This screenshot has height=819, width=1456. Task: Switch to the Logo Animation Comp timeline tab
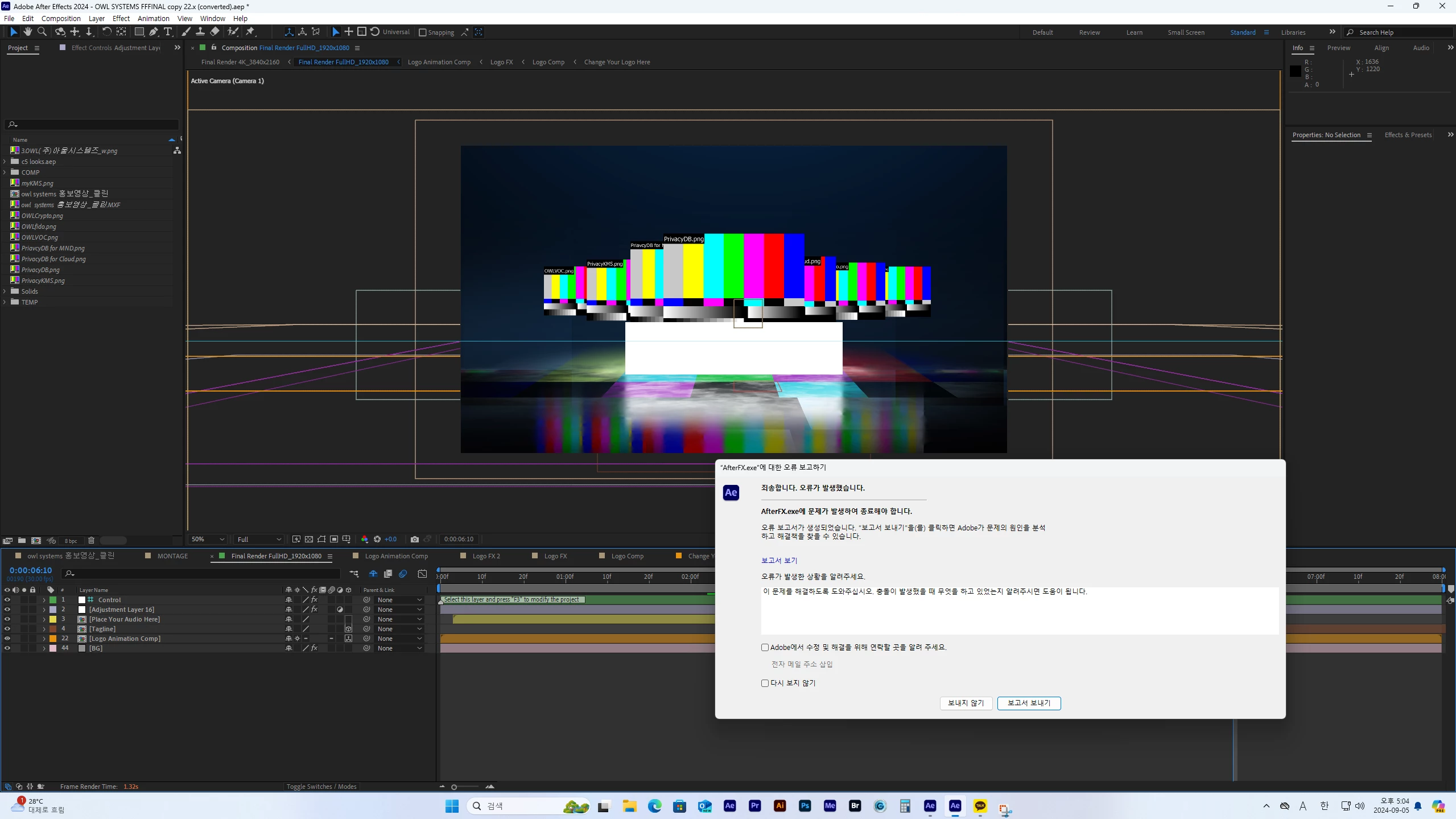pos(396,556)
